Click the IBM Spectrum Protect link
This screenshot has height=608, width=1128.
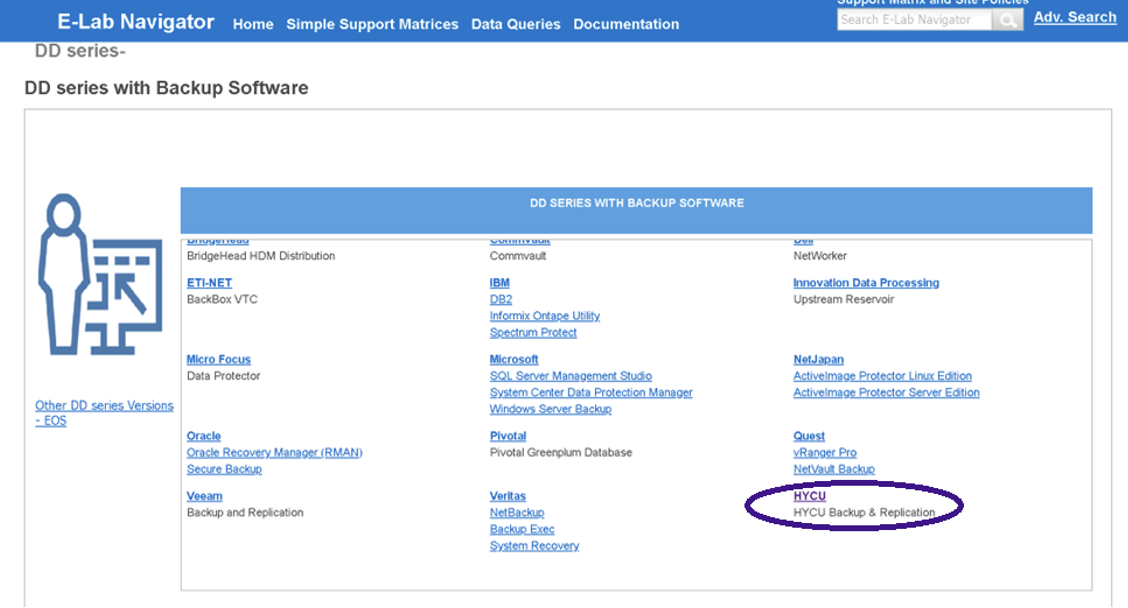tap(533, 333)
